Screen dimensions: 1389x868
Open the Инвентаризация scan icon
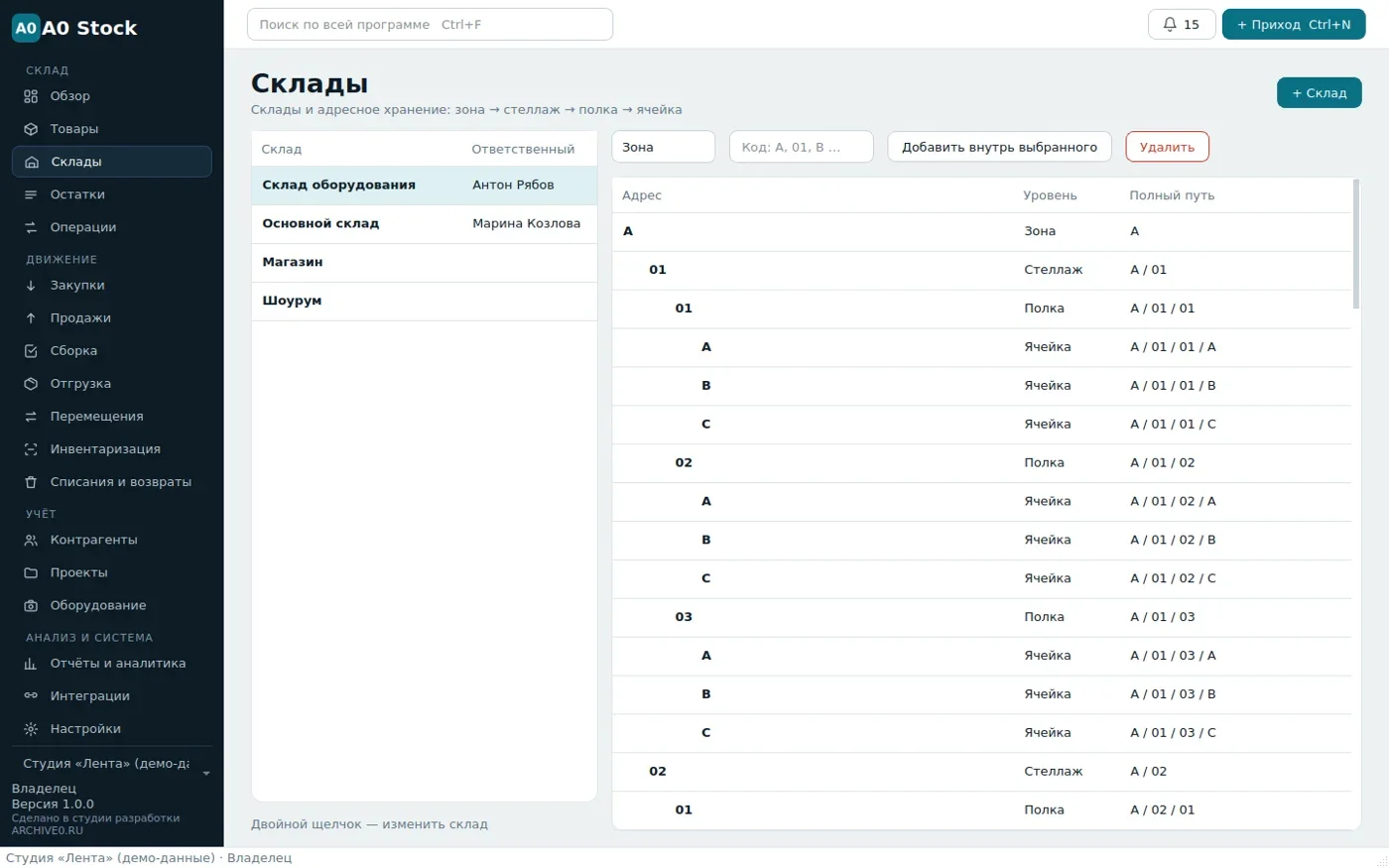(x=31, y=449)
